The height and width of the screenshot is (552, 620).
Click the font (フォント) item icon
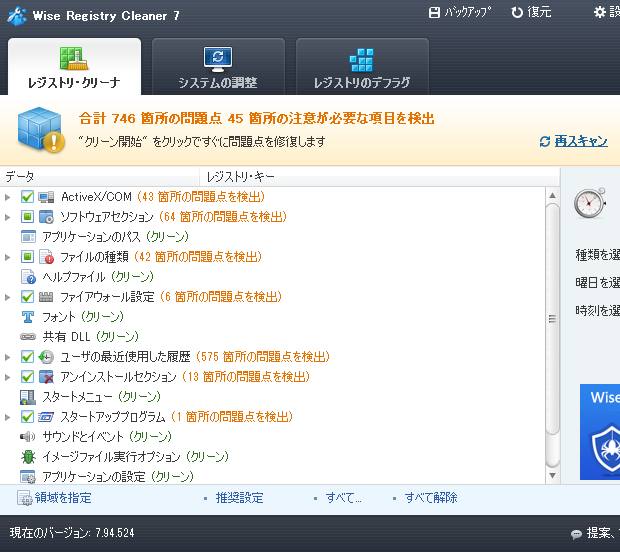[28, 317]
